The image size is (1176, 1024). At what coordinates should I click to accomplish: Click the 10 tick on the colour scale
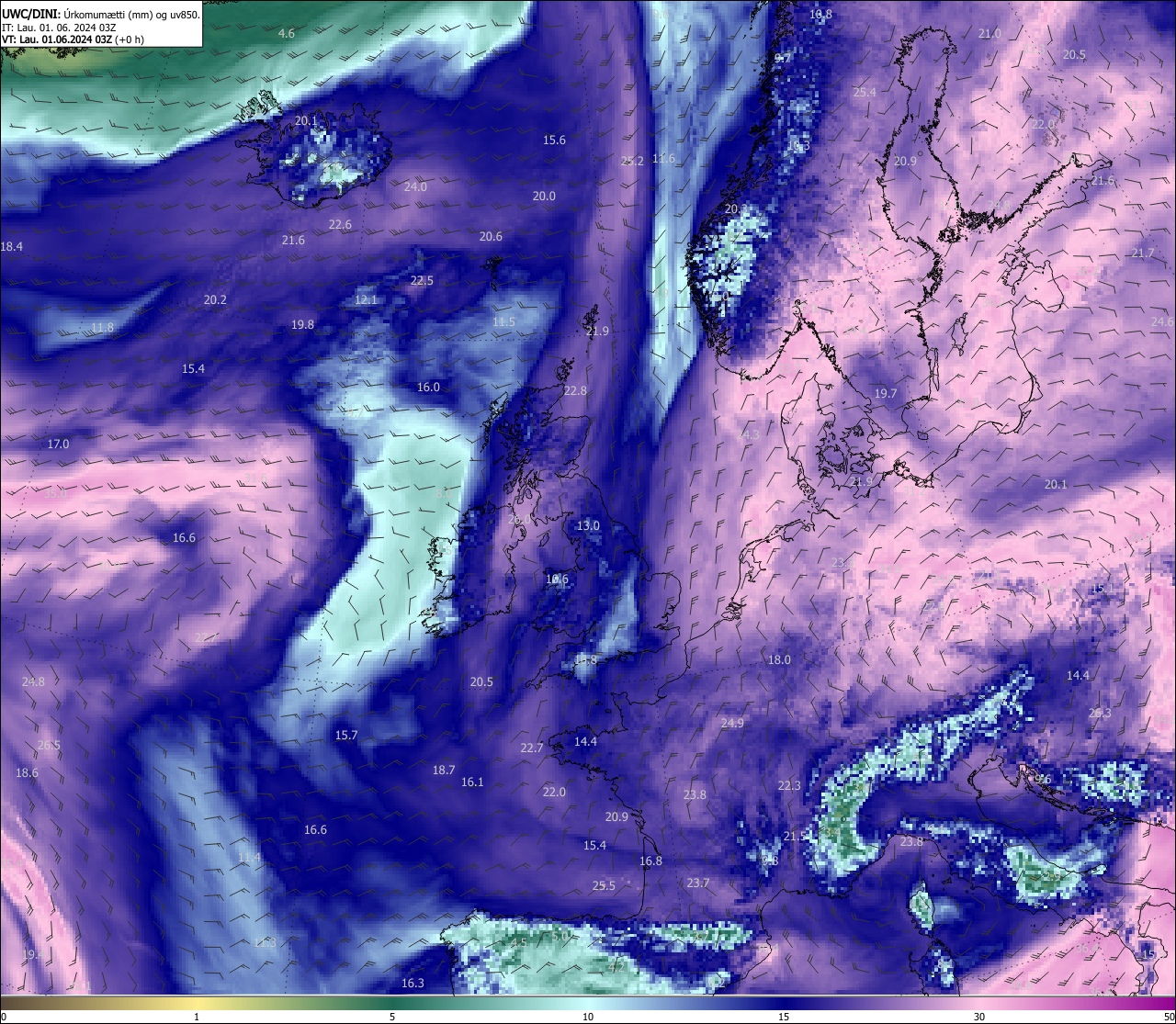coord(588,1017)
